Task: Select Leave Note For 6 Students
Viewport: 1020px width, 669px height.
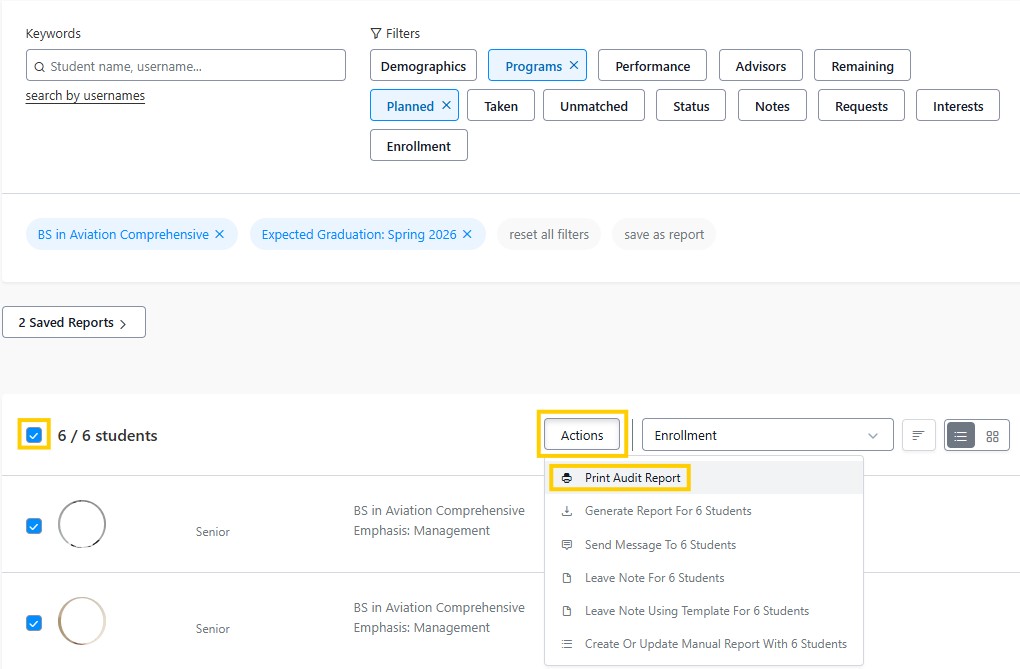Action: tap(704, 577)
